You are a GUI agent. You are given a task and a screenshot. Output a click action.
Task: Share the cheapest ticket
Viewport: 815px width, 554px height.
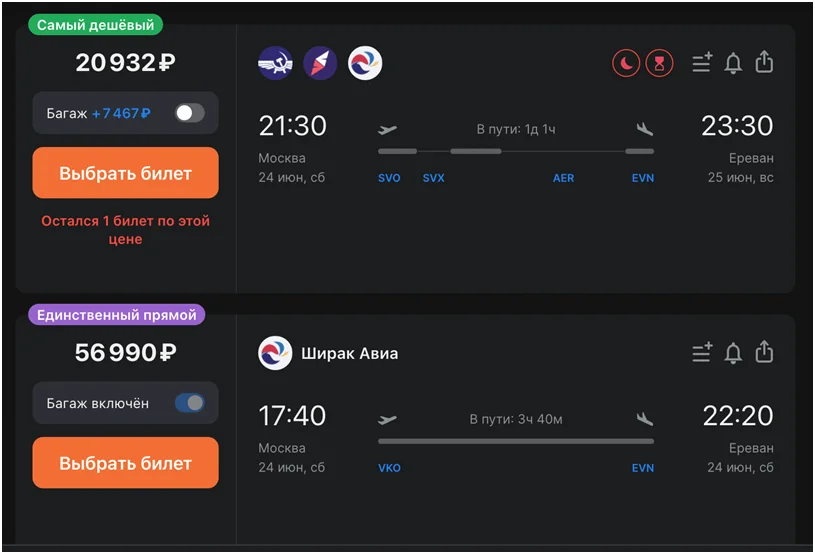[x=764, y=62]
